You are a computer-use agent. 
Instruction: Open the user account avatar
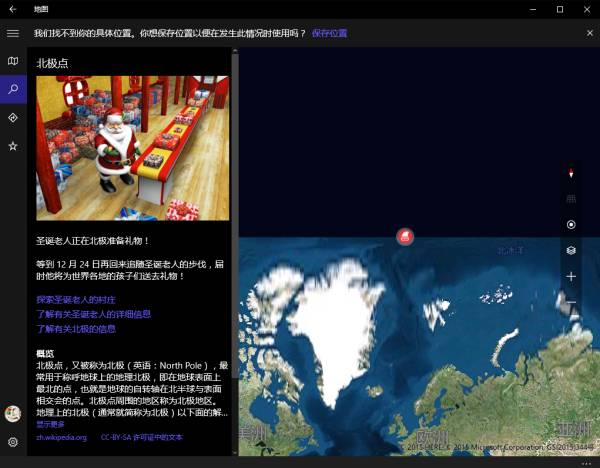(13, 414)
